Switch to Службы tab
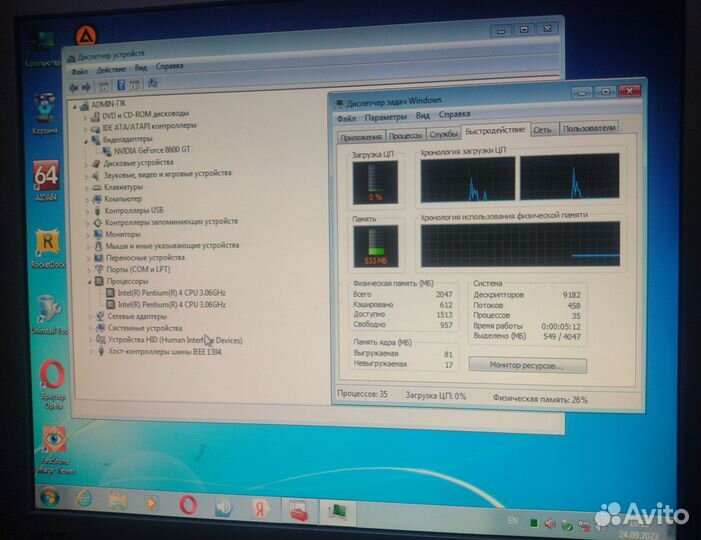701x540 pixels. click(443, 134)
